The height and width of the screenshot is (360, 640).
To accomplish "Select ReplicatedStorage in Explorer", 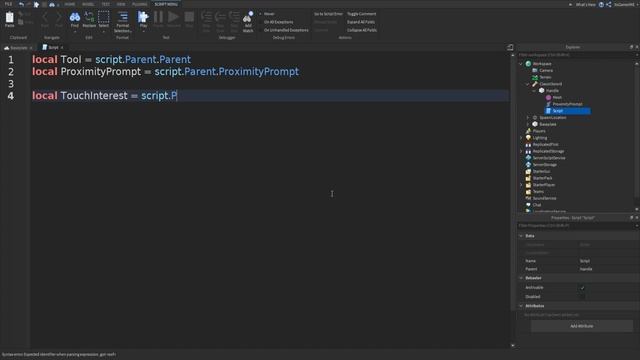I will 548,151.
